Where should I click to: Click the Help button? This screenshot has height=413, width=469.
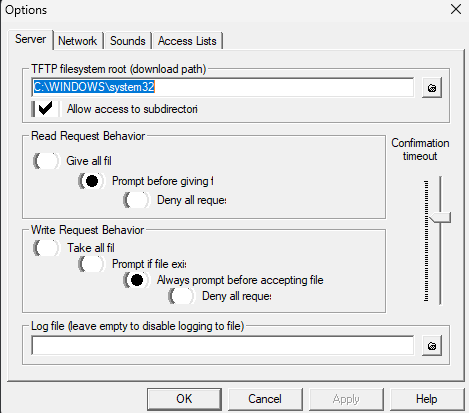(x=427, y=399)
